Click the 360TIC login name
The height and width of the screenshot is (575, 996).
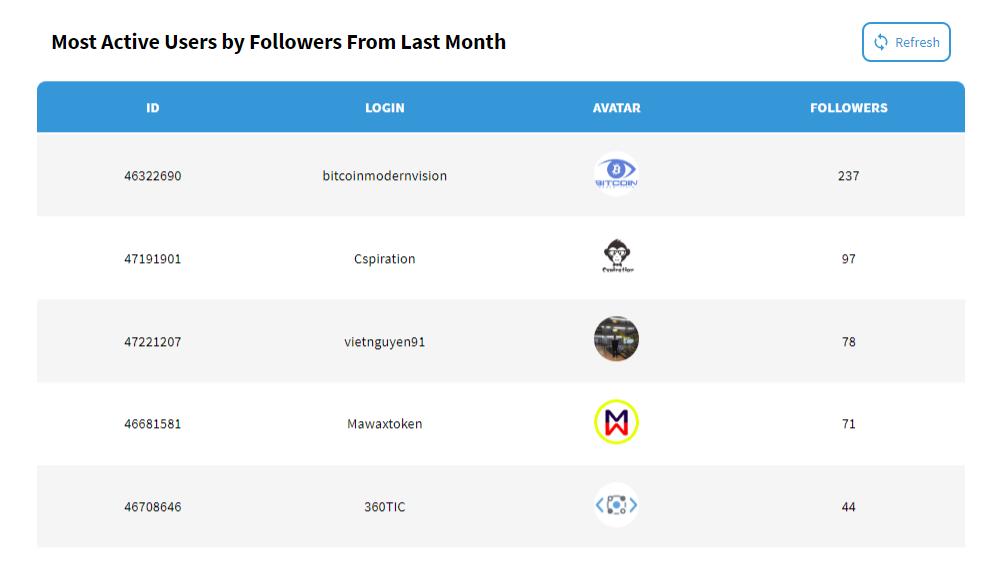pyautogui.click(x=385, y=507)
